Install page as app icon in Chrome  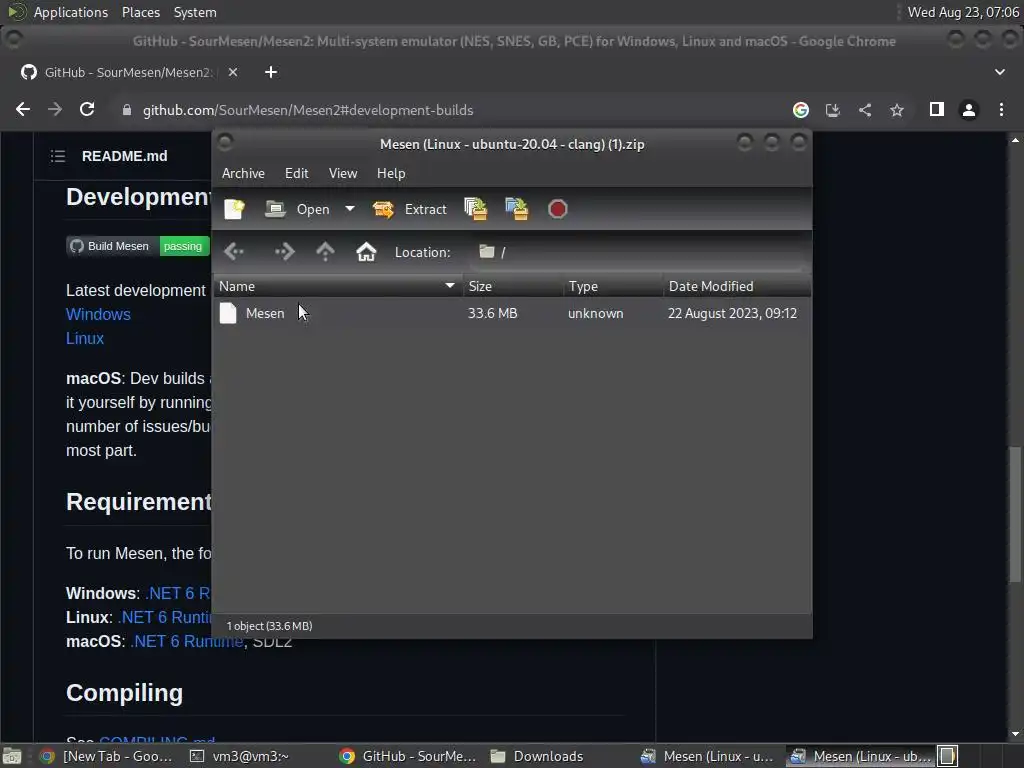(833, 110)
